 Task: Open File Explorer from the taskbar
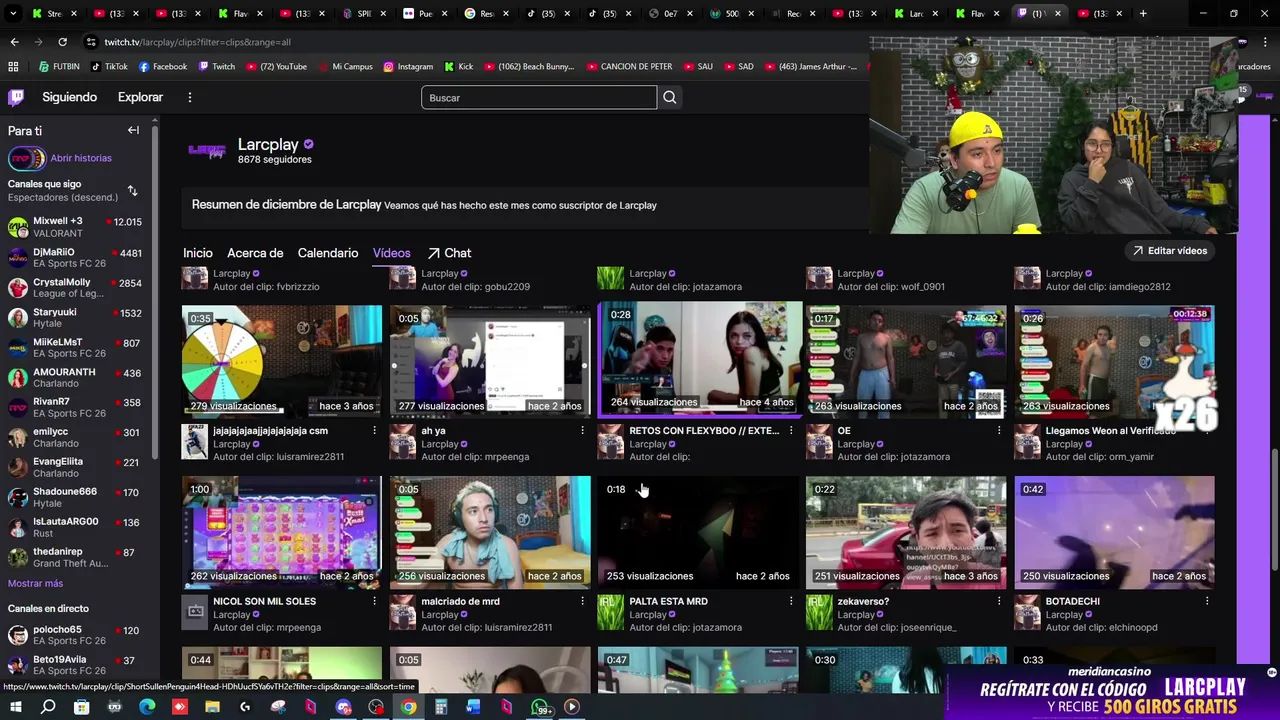pyautogui.click(x=212, y=707)
